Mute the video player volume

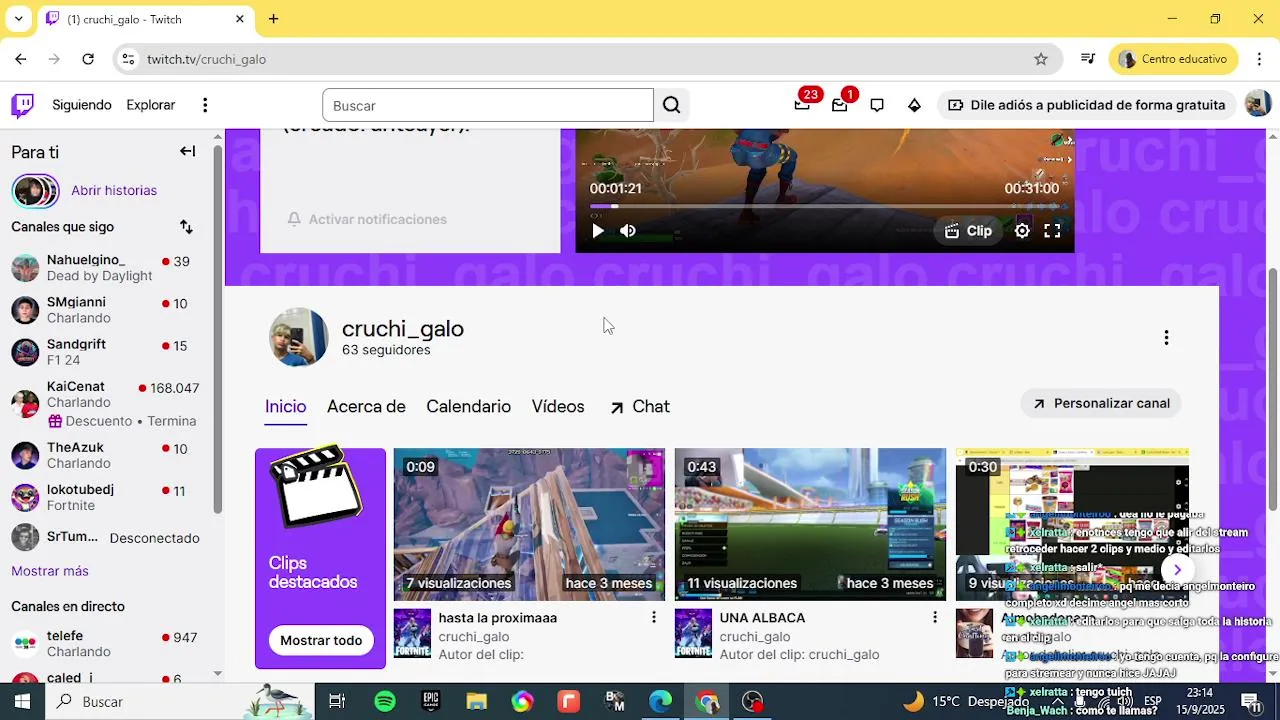coord(628,231)
